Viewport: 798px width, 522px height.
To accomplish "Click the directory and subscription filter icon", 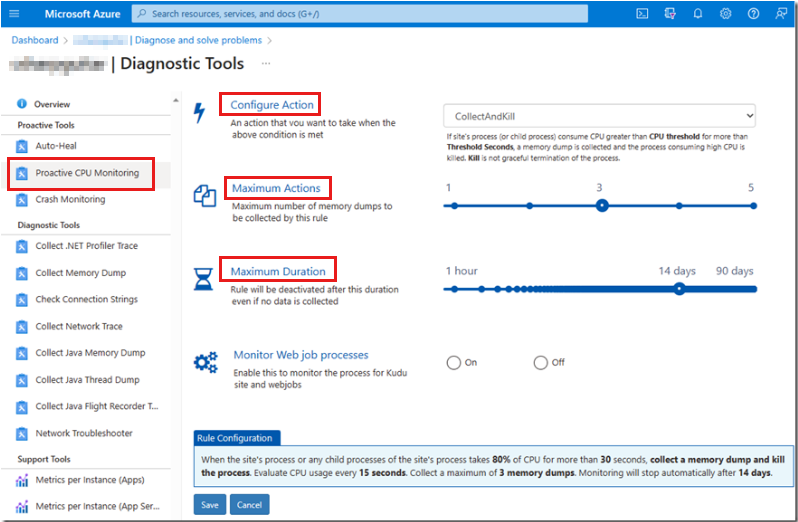I will (670, 14).
